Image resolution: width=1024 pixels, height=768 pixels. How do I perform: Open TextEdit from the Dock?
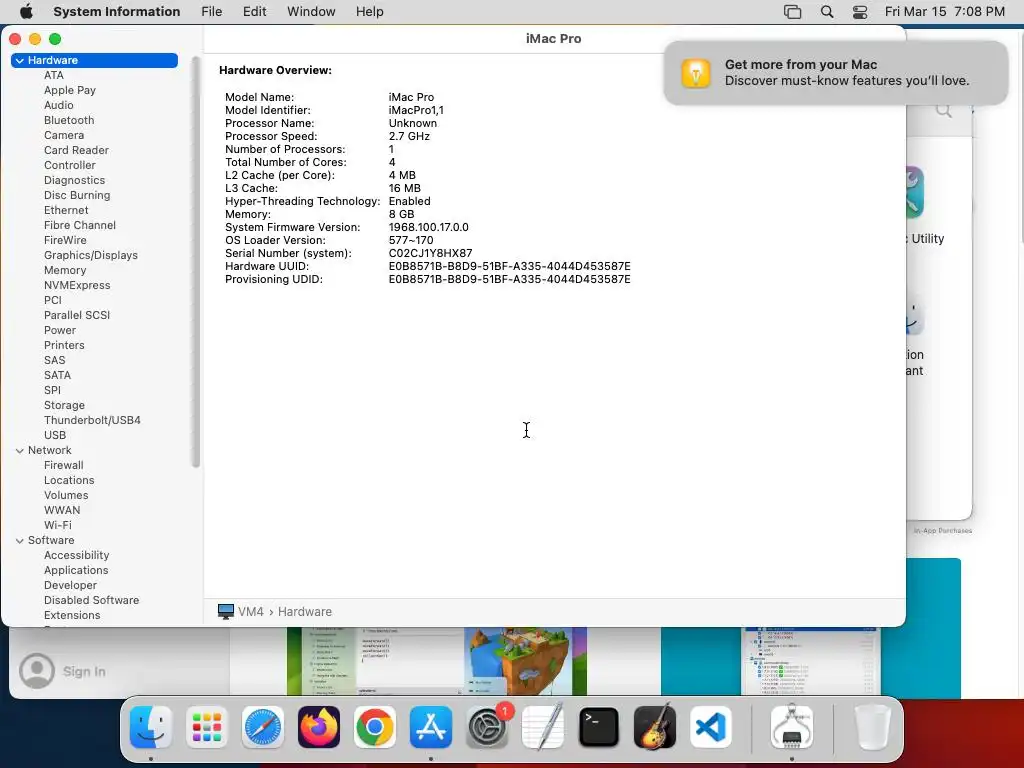tap(543, 727)
